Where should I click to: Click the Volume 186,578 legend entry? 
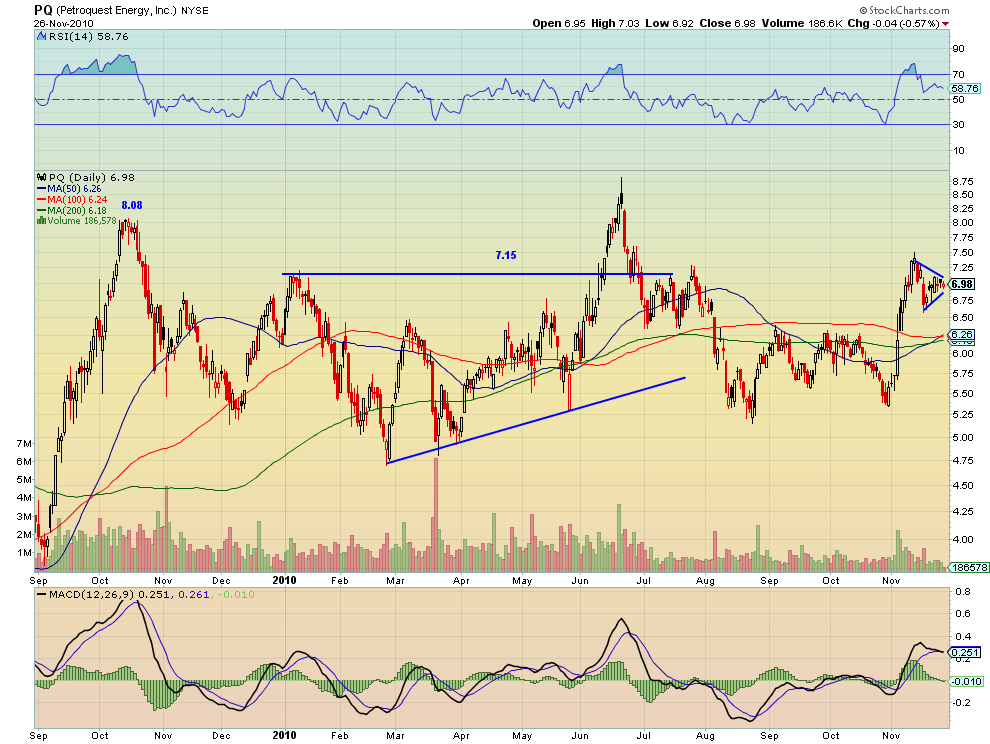77,220
